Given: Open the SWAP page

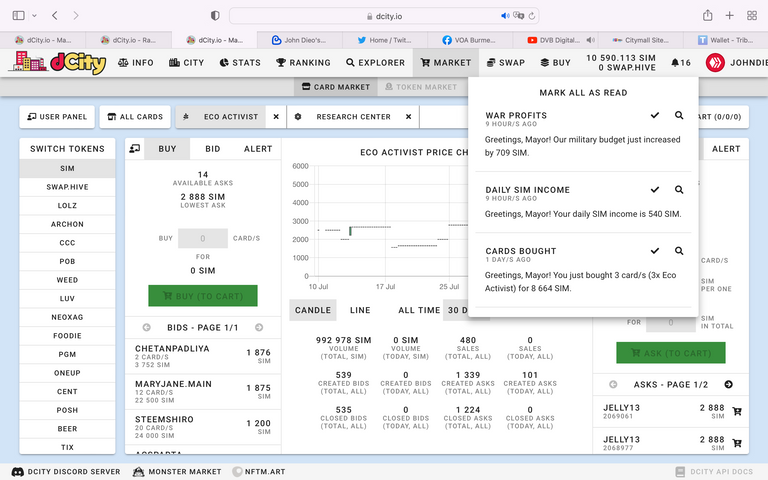Looking at the screenshot, I should (505, 63).
